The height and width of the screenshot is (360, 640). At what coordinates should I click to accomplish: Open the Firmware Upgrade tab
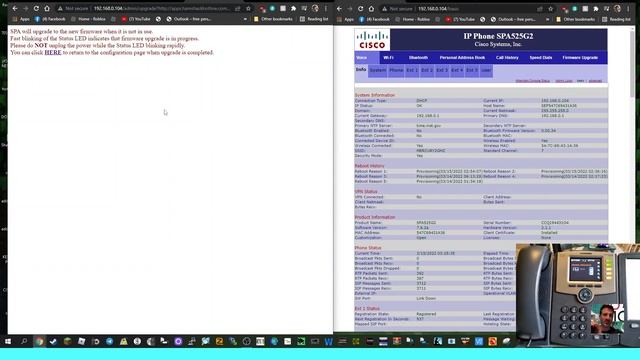580,58
